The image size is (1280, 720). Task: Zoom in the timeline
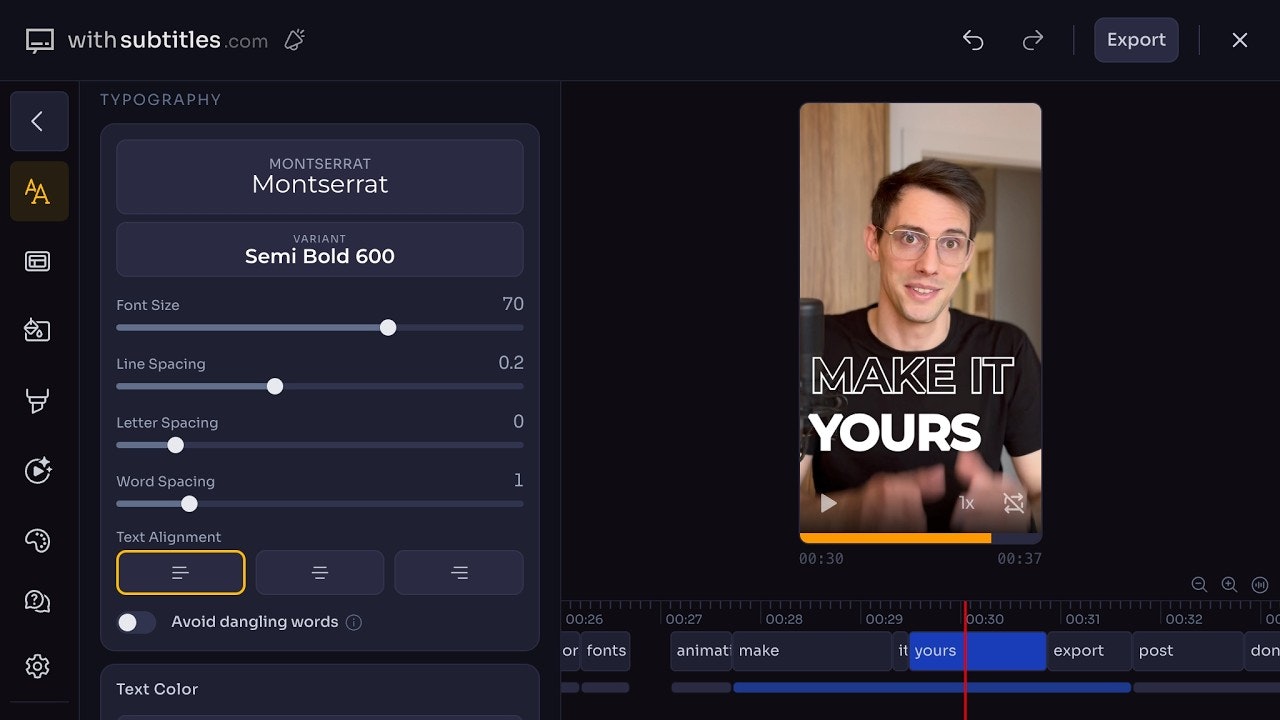(1230, 585)
